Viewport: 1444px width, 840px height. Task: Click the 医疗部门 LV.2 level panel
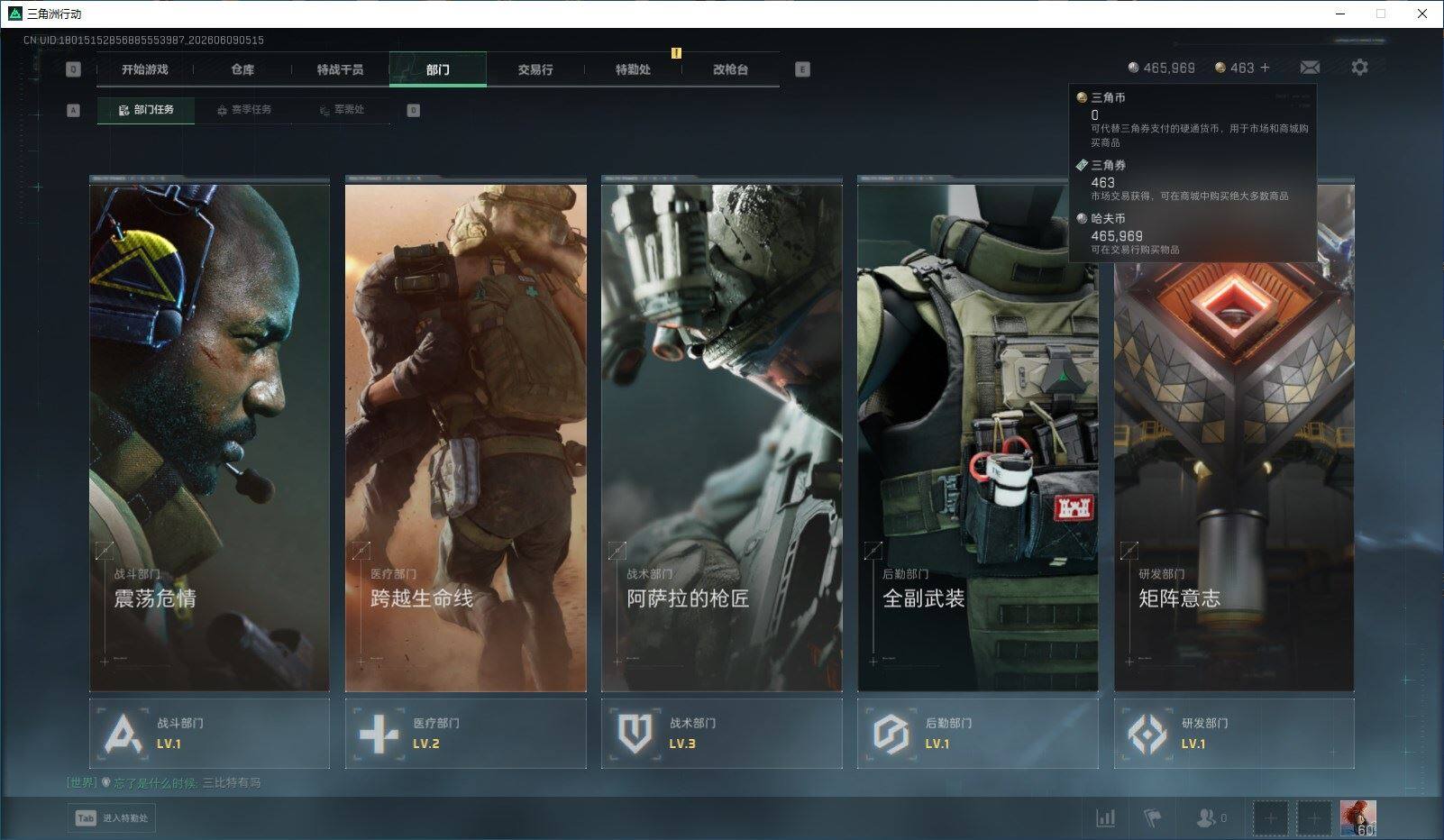coord(466,734)
